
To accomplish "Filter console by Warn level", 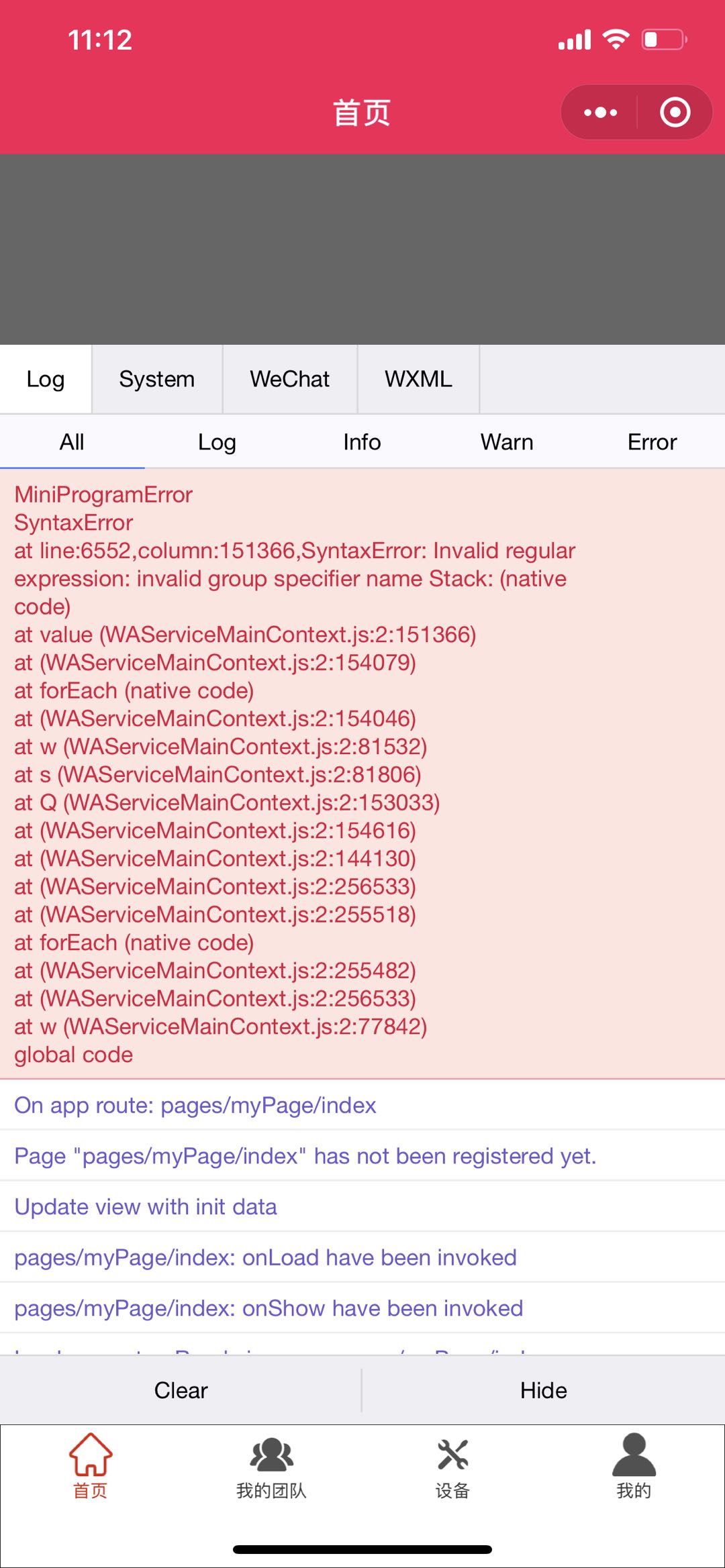I will 507,442.
